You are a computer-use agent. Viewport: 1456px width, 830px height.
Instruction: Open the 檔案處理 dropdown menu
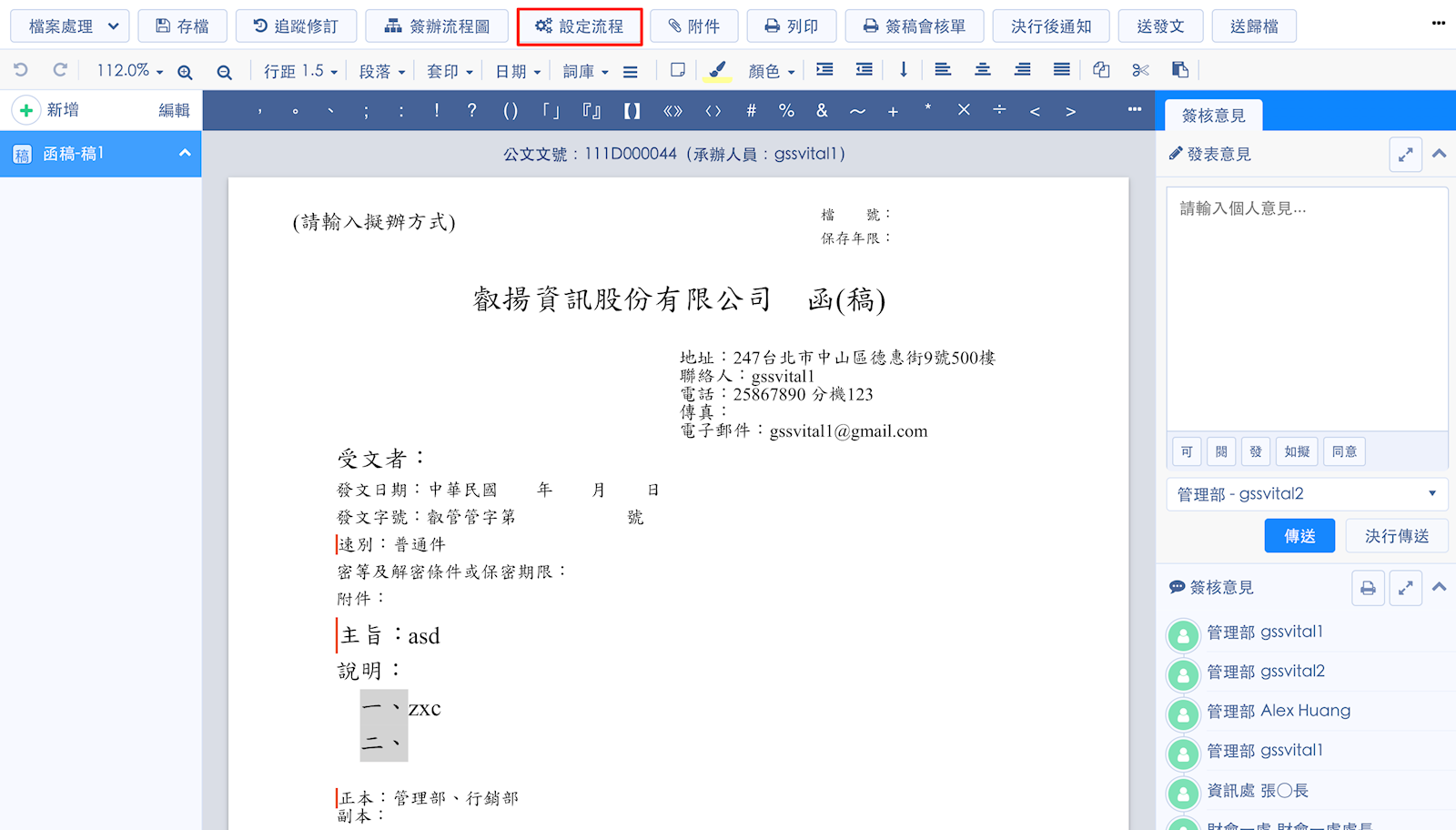coord(70,26)
